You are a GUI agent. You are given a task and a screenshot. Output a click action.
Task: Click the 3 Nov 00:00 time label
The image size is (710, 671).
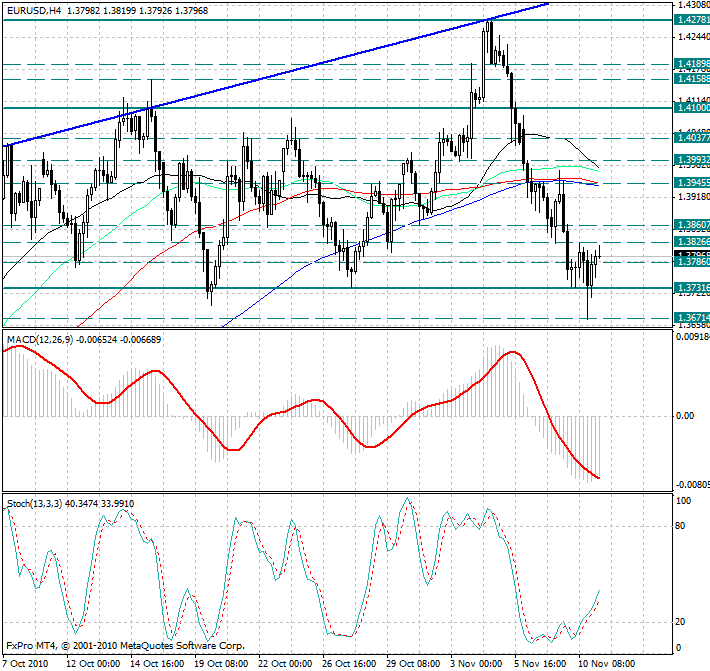click(476, 664)
